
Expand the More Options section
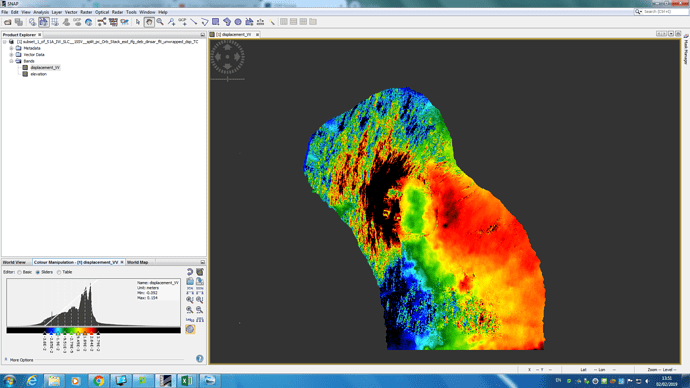[x=19, y=360]
